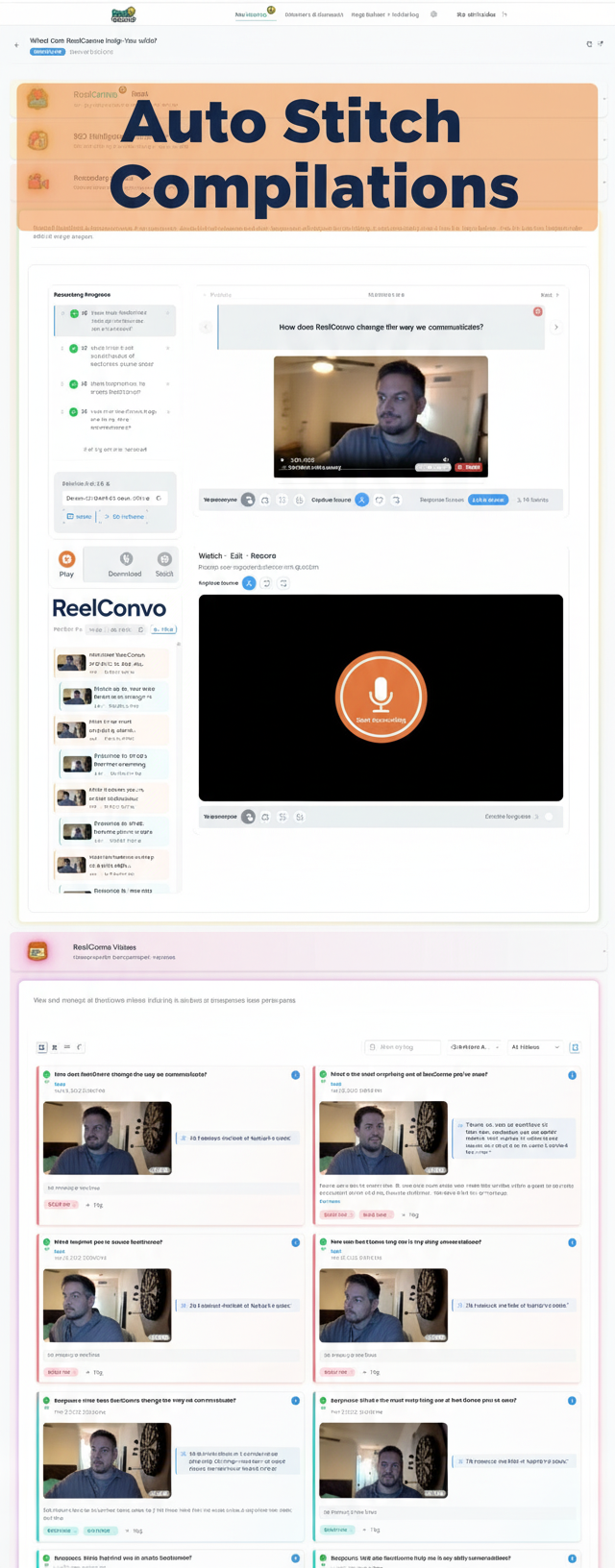The width and height of the screenshot is (615, 1568).
Task: Click the red icon on question banner
Action: point(537,311)
